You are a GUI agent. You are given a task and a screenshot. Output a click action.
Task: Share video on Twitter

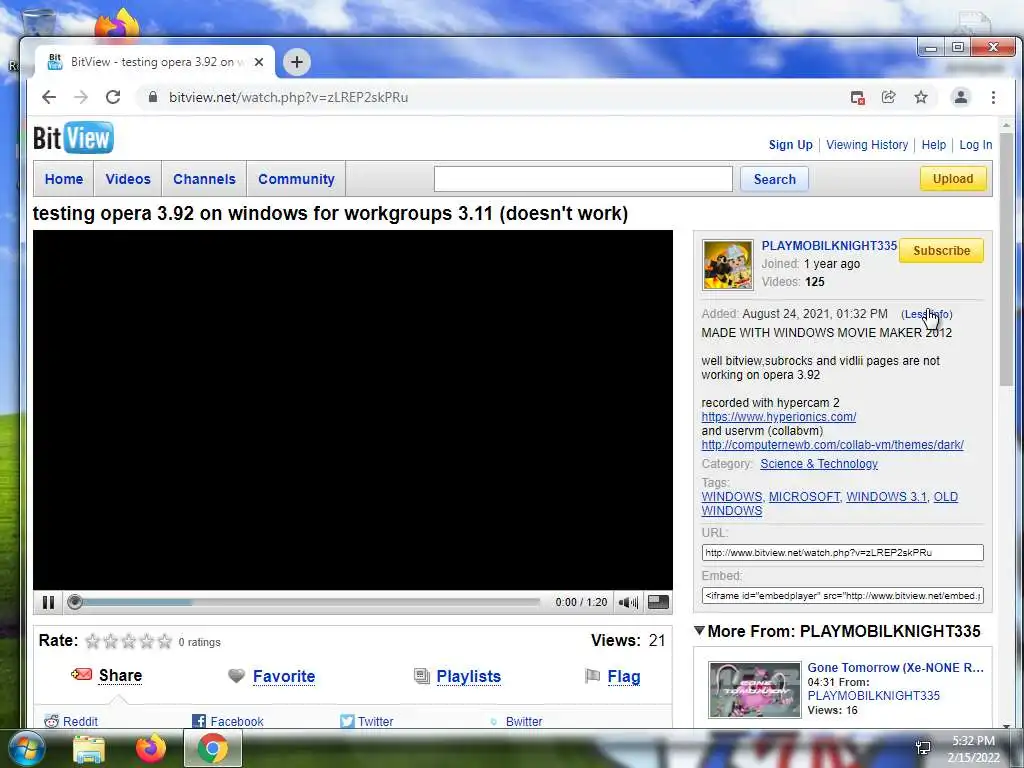(376, 722)
